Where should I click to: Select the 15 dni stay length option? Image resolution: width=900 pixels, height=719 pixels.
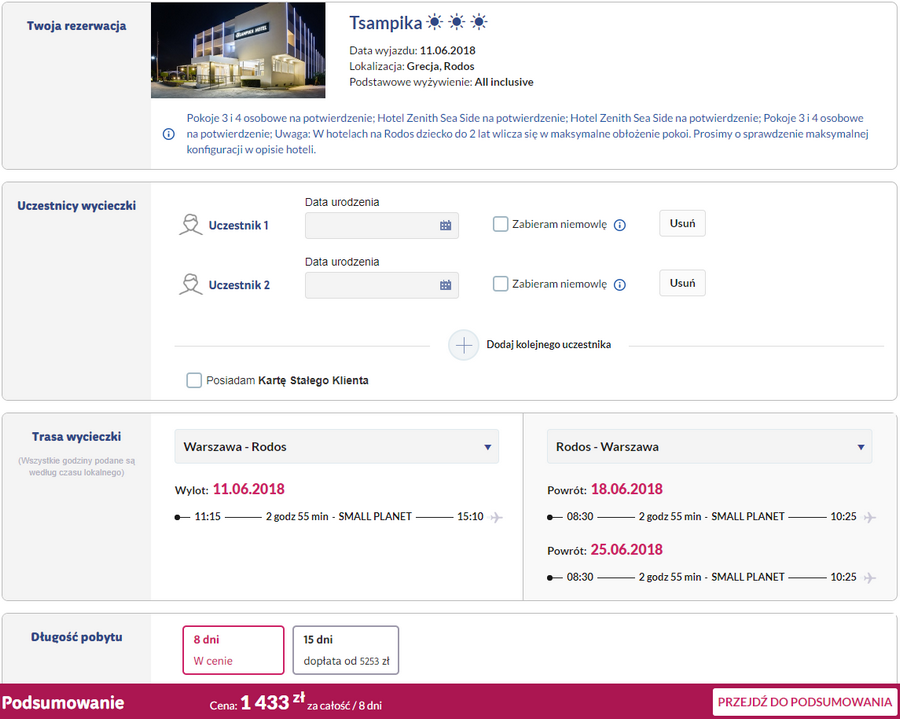pos(346,650)
